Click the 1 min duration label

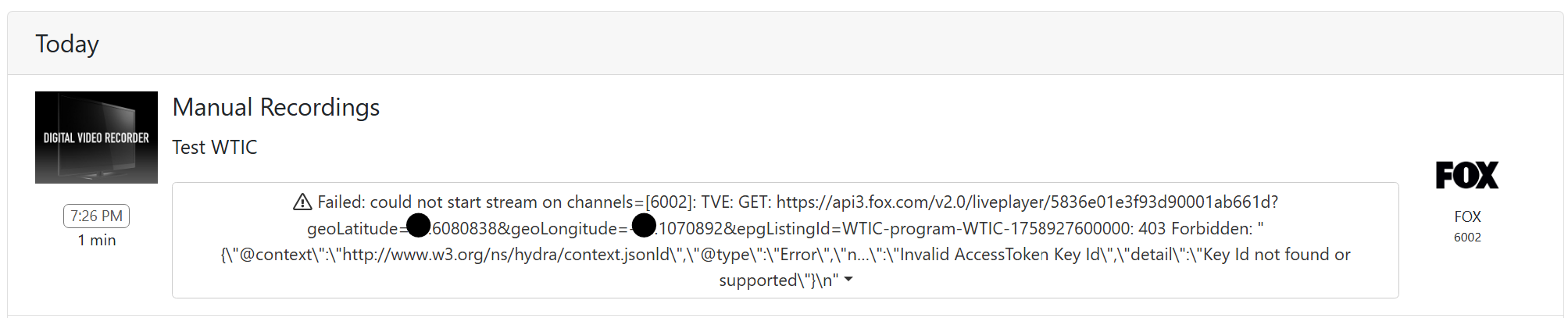(x=96, y=240)
